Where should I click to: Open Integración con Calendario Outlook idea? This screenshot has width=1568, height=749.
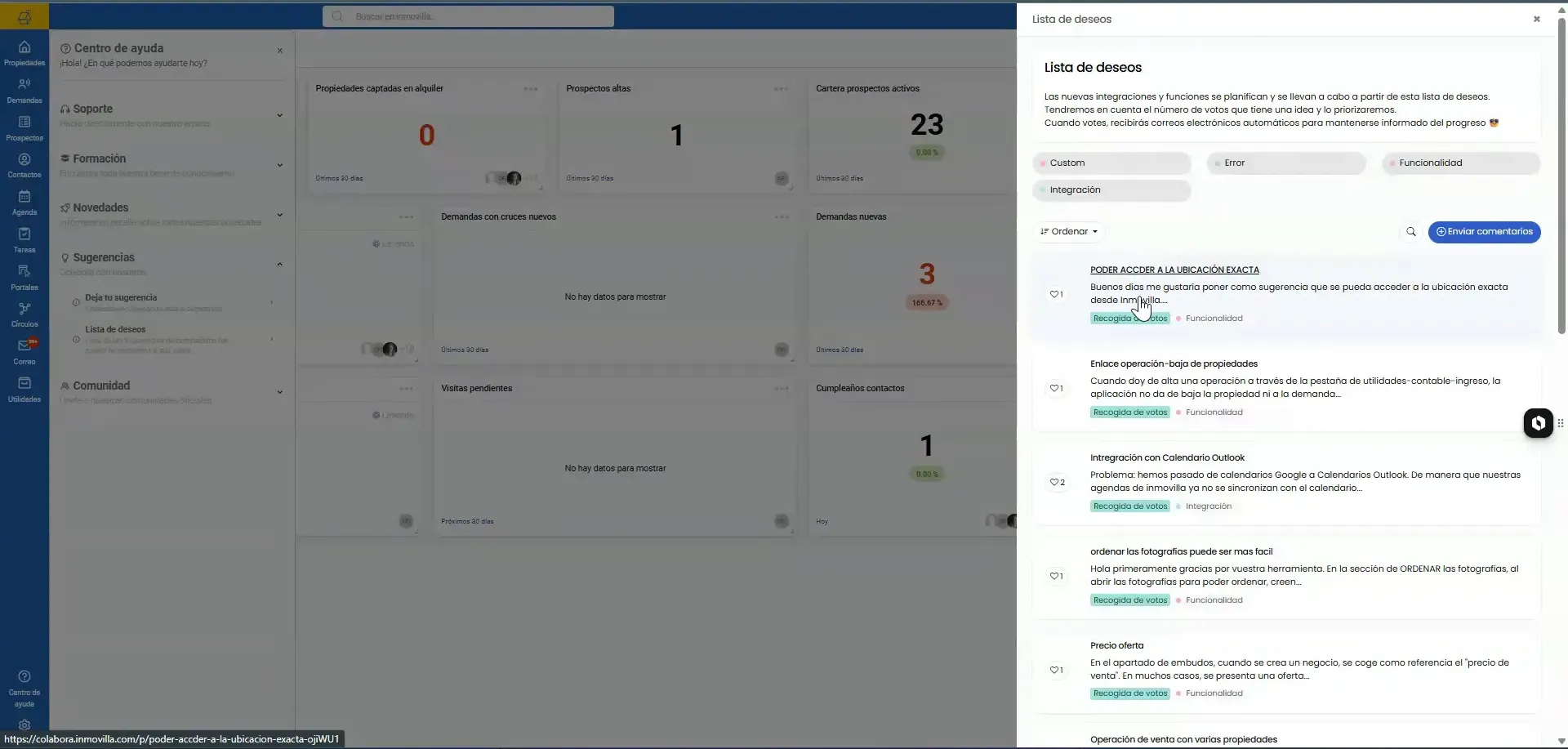[x=1167, y=458]
